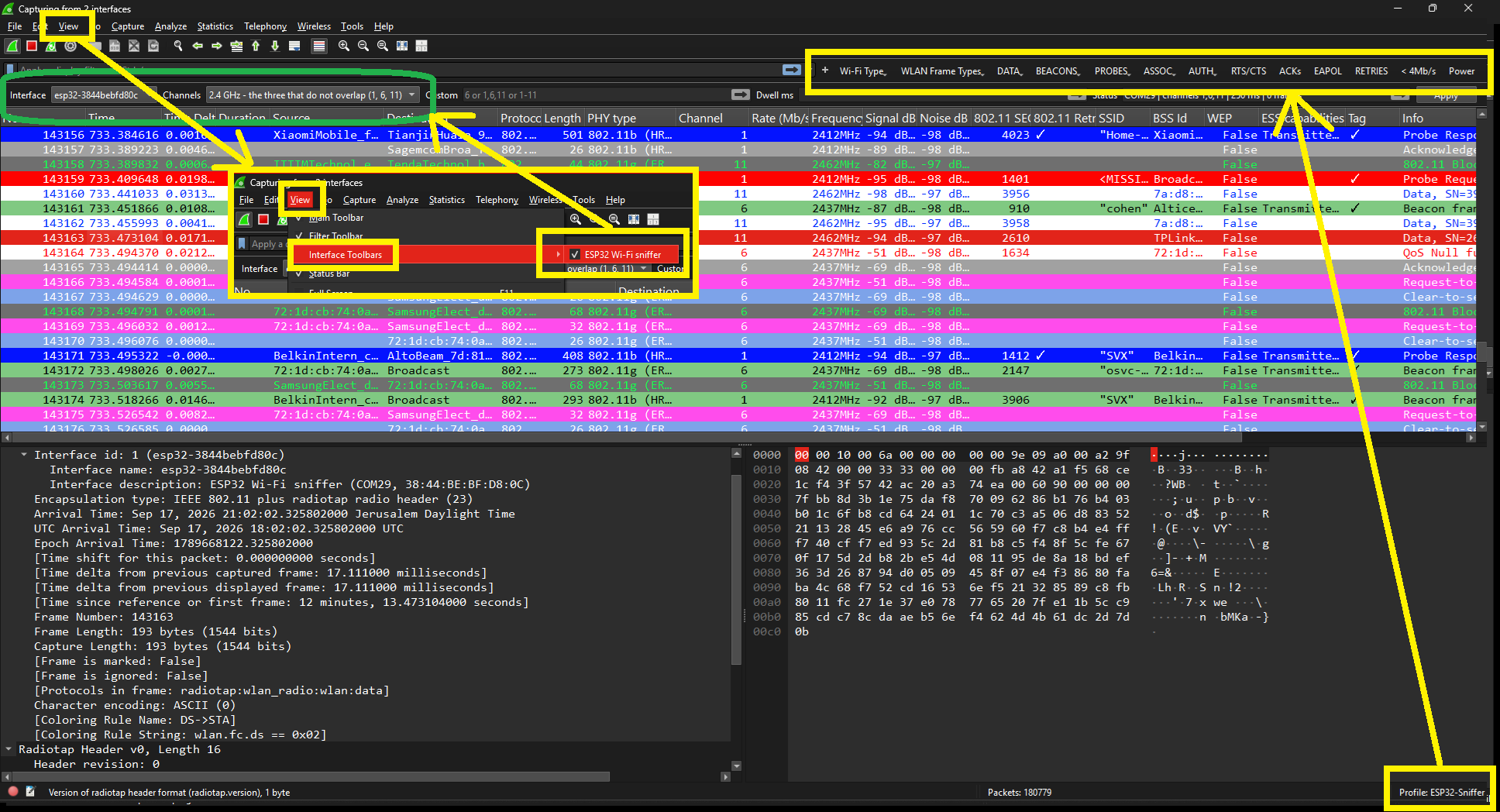Zoom out on the packet list text
The height and width of the screenshot is (812, 1500).
[x=363, y=46]
